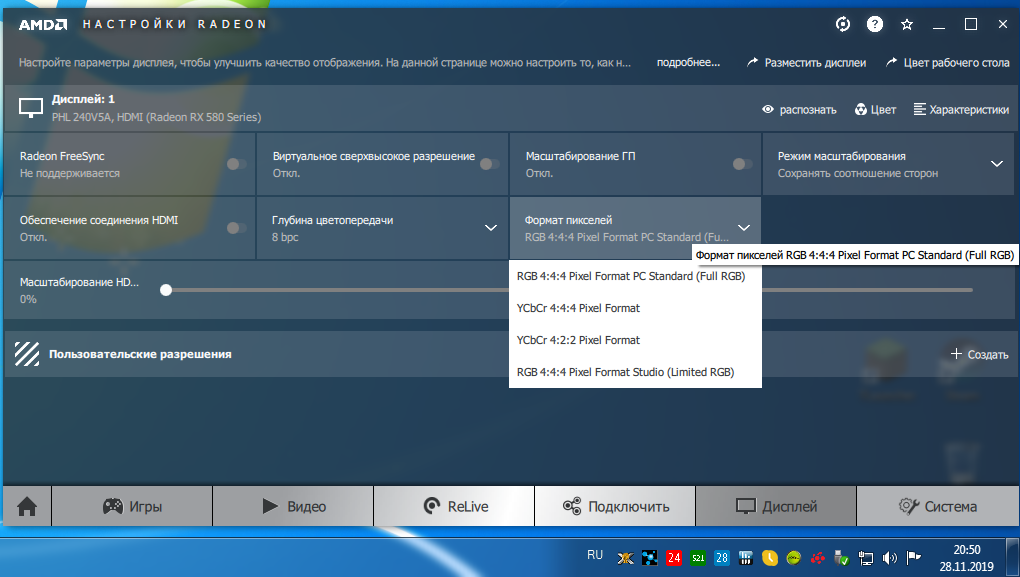Click распознать display button

tap(799, 109)
